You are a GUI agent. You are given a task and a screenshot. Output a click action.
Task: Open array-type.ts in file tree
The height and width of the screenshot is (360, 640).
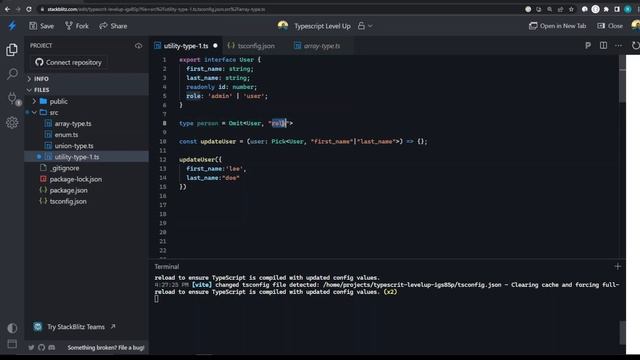point(86,123)
